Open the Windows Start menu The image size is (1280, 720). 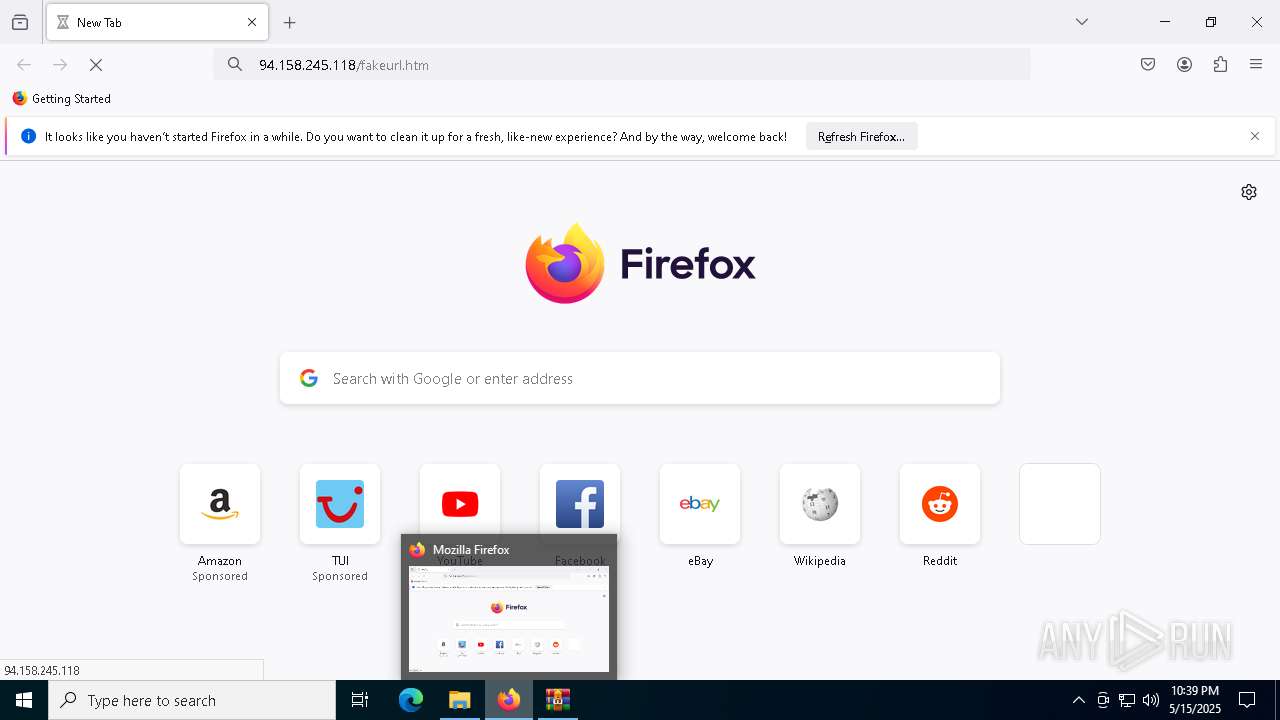[x=24, y=700]
